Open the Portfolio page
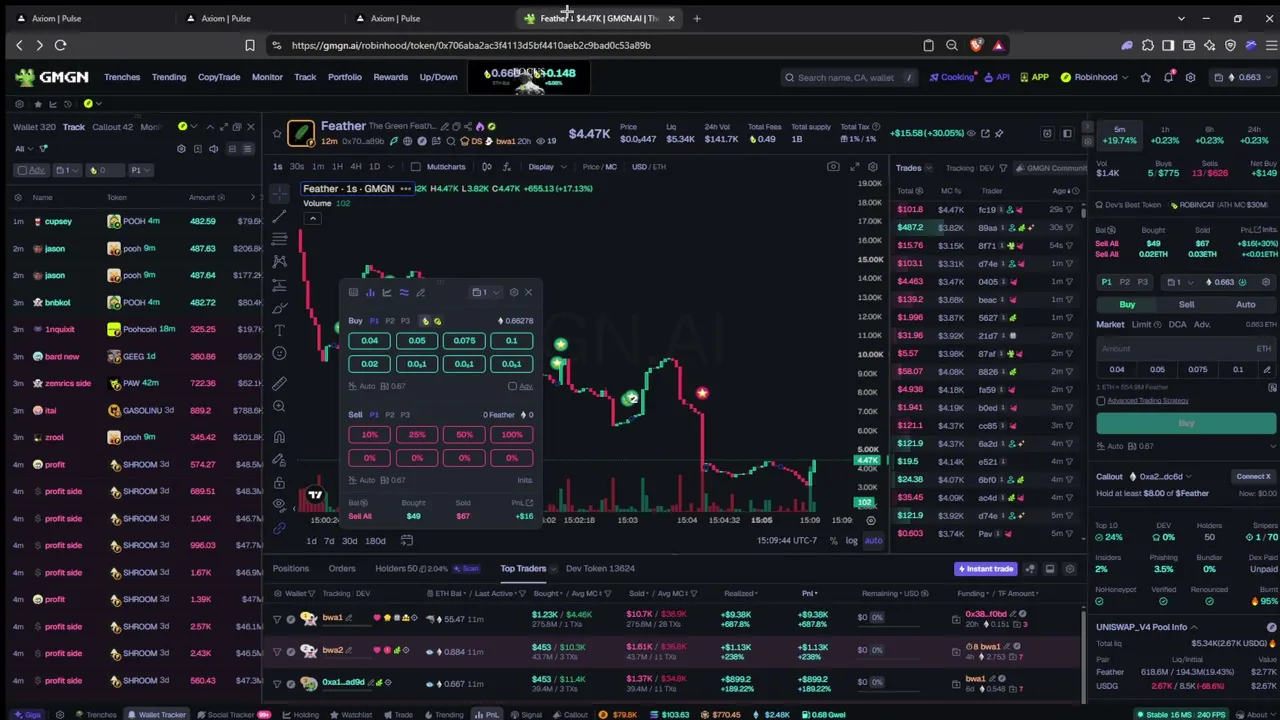 [345, 77]
